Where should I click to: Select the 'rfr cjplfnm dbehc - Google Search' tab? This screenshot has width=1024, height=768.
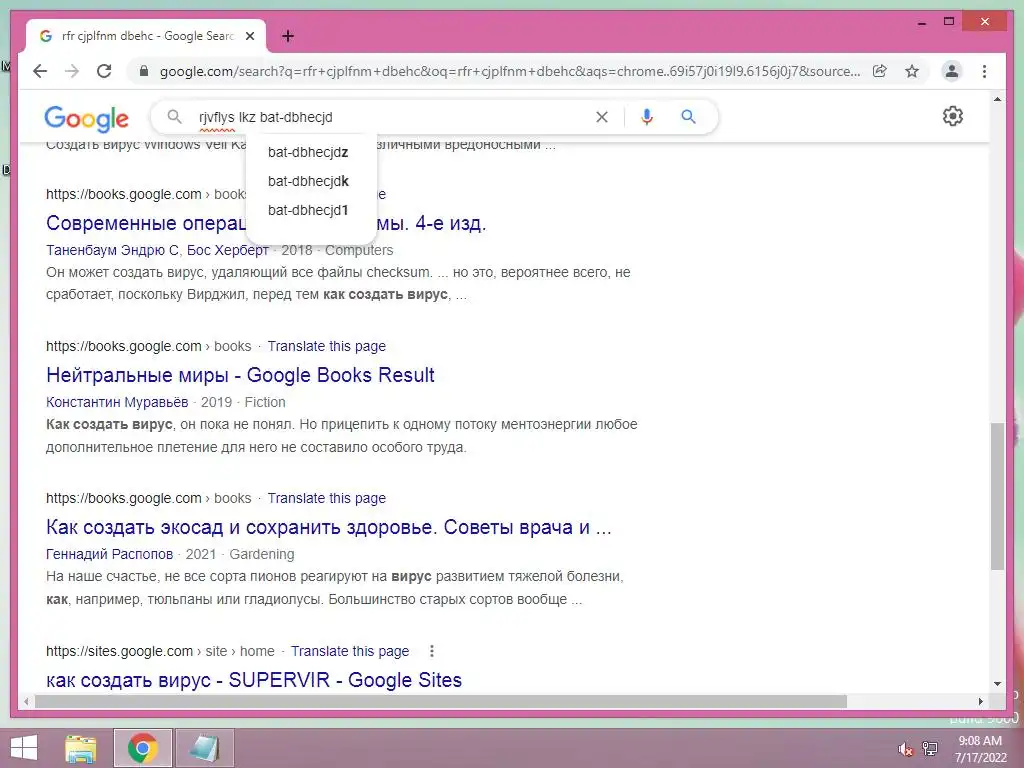click(x=146, y=36)
